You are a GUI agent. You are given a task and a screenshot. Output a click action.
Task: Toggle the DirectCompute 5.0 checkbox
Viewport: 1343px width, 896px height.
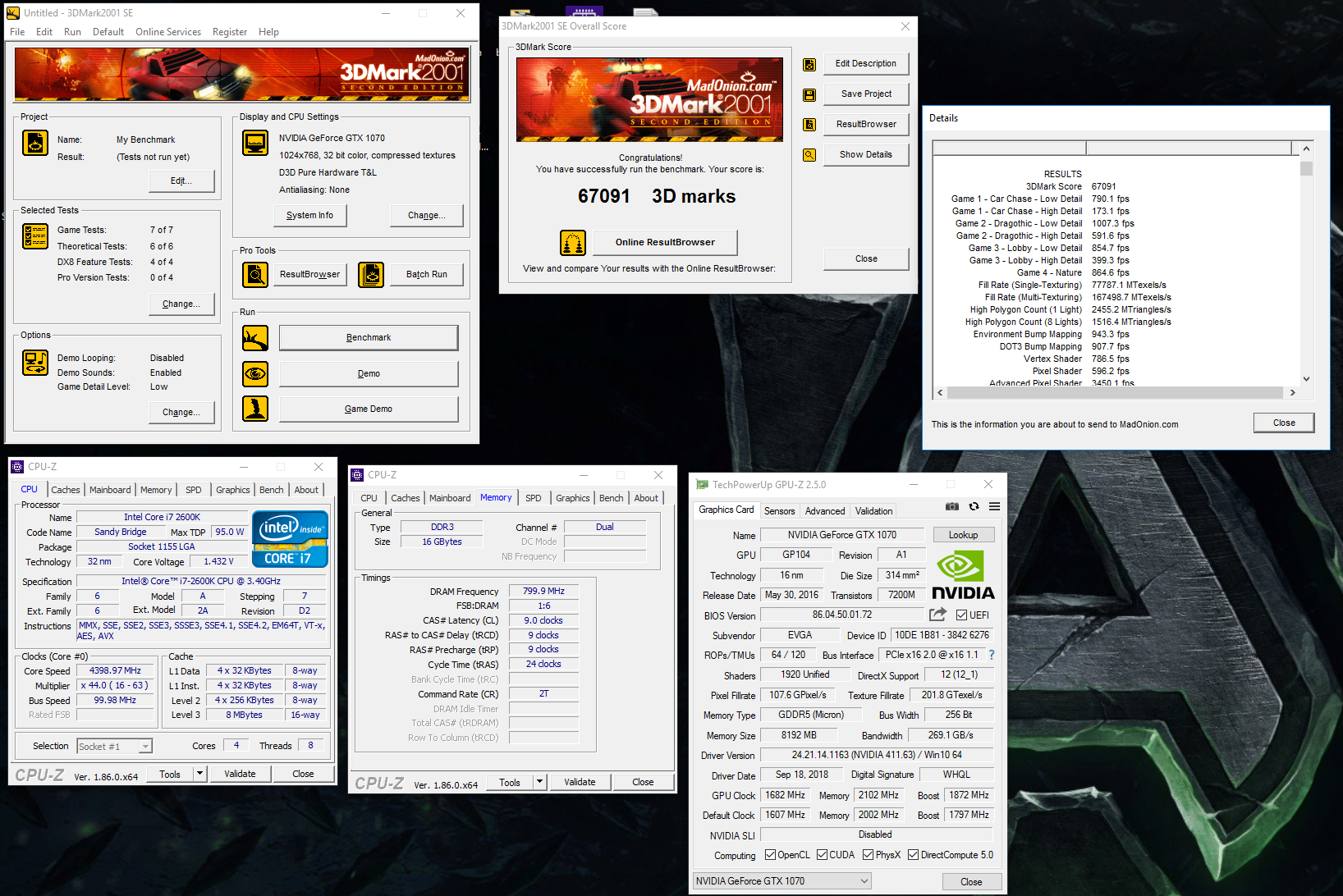(x=913, y=854)
